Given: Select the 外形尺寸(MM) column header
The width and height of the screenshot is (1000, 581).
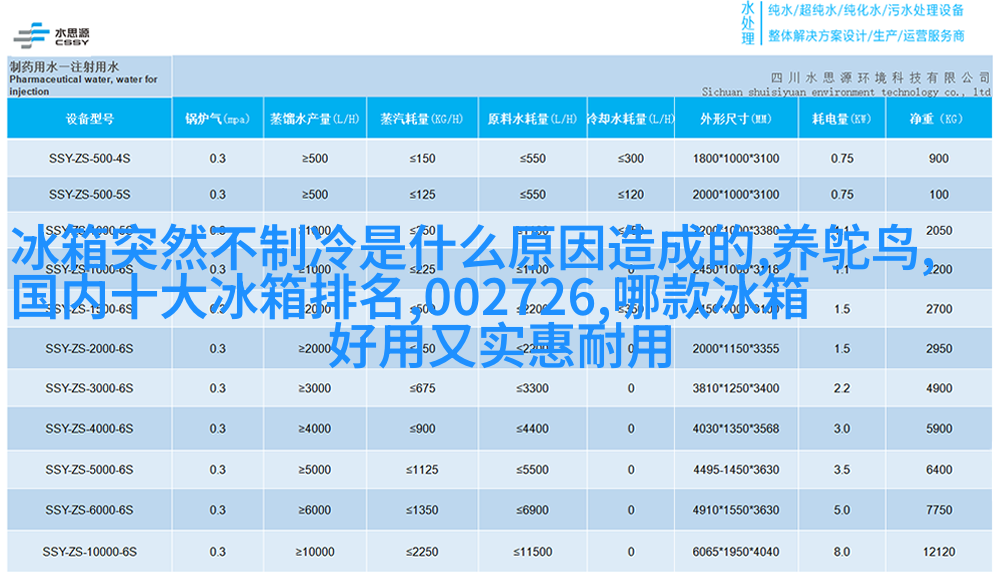Looking at the screenshot, I should point(735,119).
